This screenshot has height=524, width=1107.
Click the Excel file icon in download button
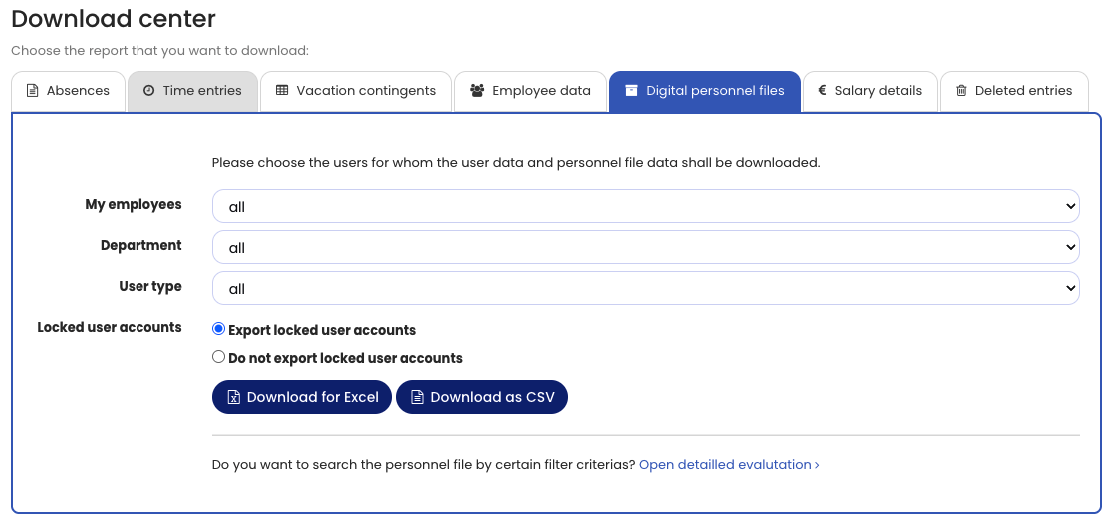pyautogui.click(x=233, y=398)
